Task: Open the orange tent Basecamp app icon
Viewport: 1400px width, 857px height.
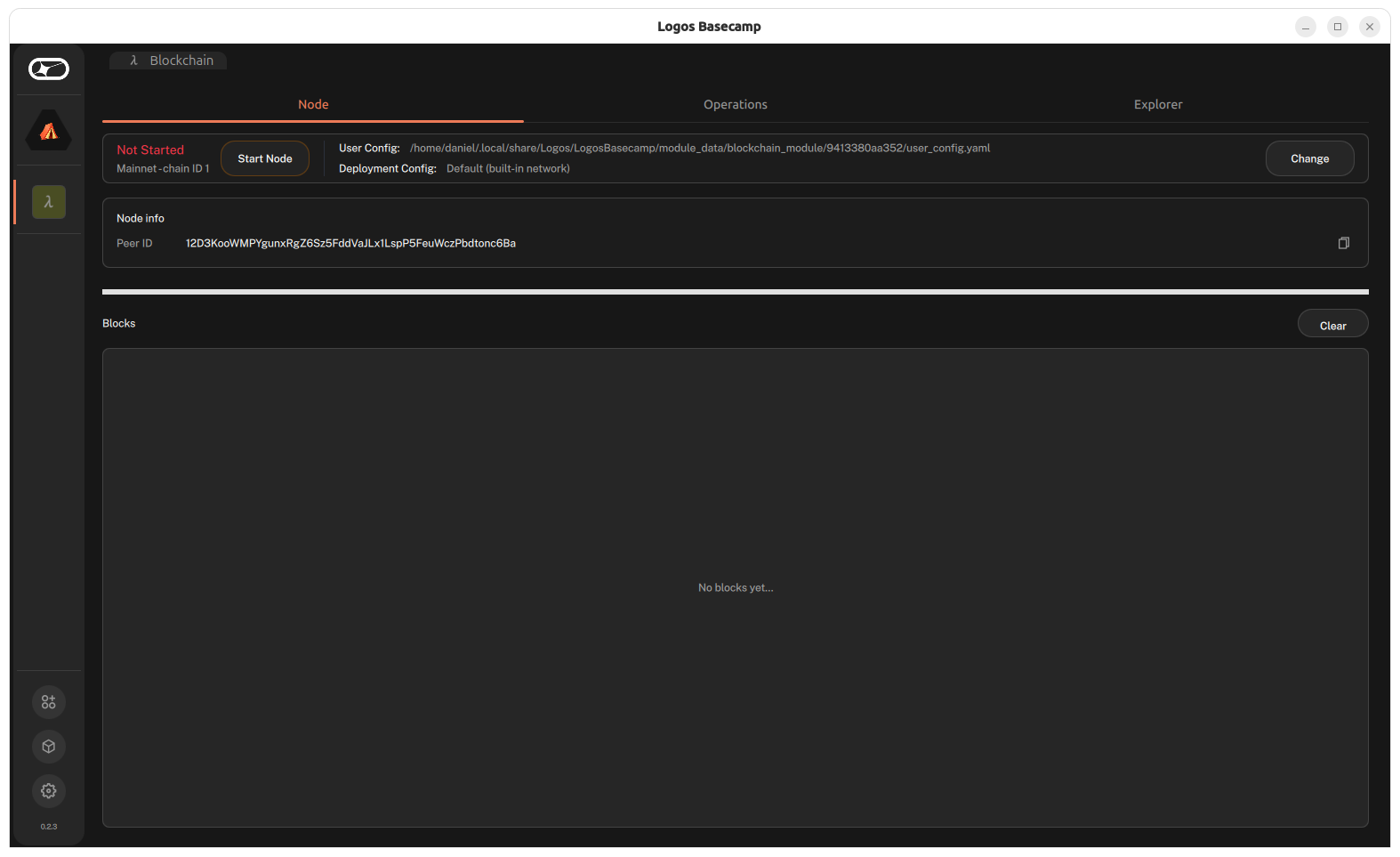Action: point(49,131)
